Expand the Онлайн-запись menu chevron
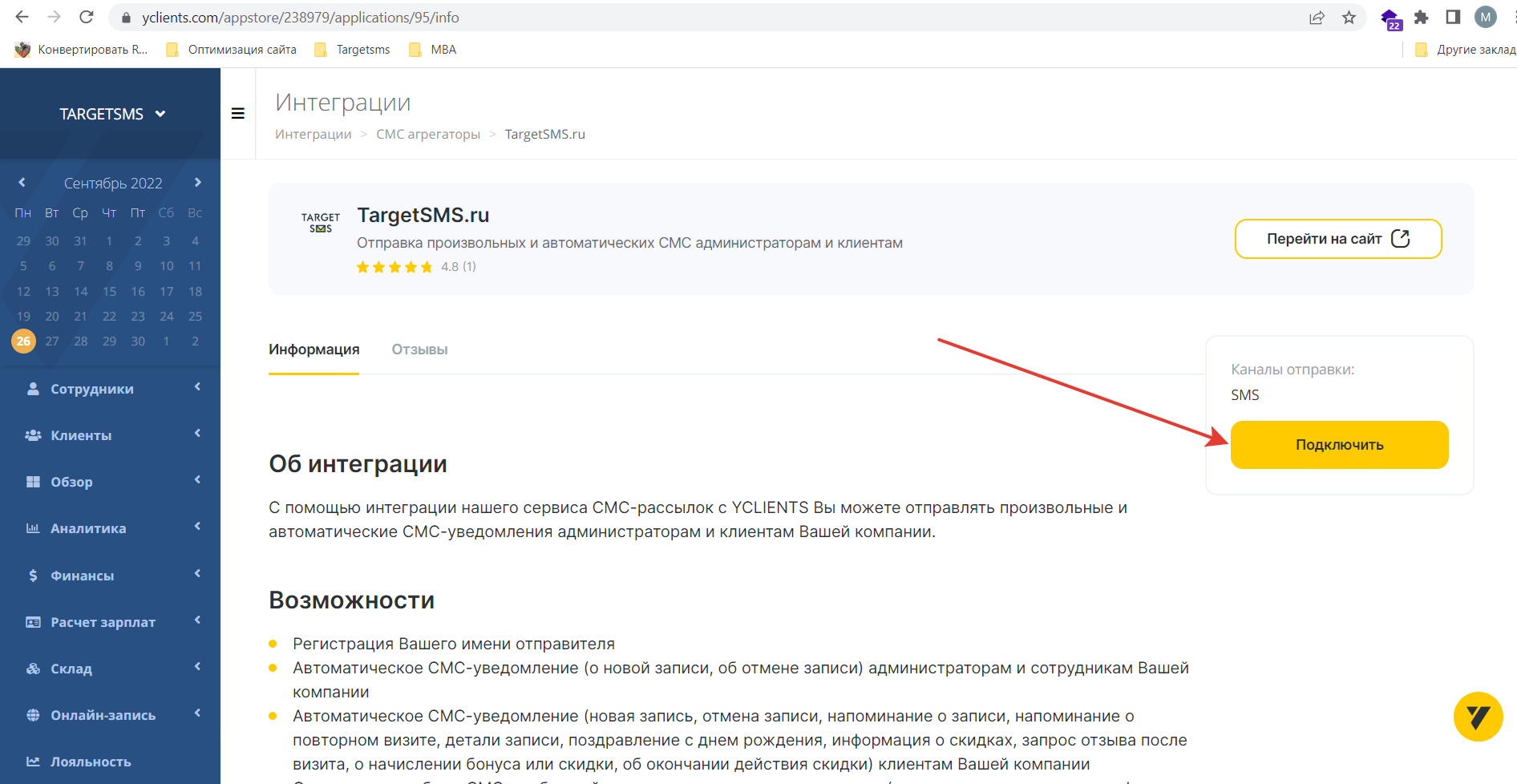This screenshot has width=1517, height=784. click(197, 713)
